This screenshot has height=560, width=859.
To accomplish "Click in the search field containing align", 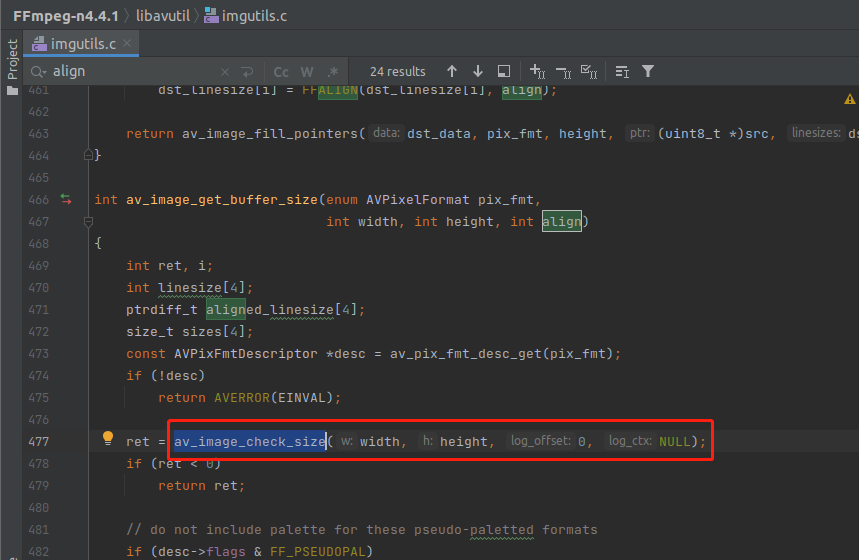I will point(130,72).
